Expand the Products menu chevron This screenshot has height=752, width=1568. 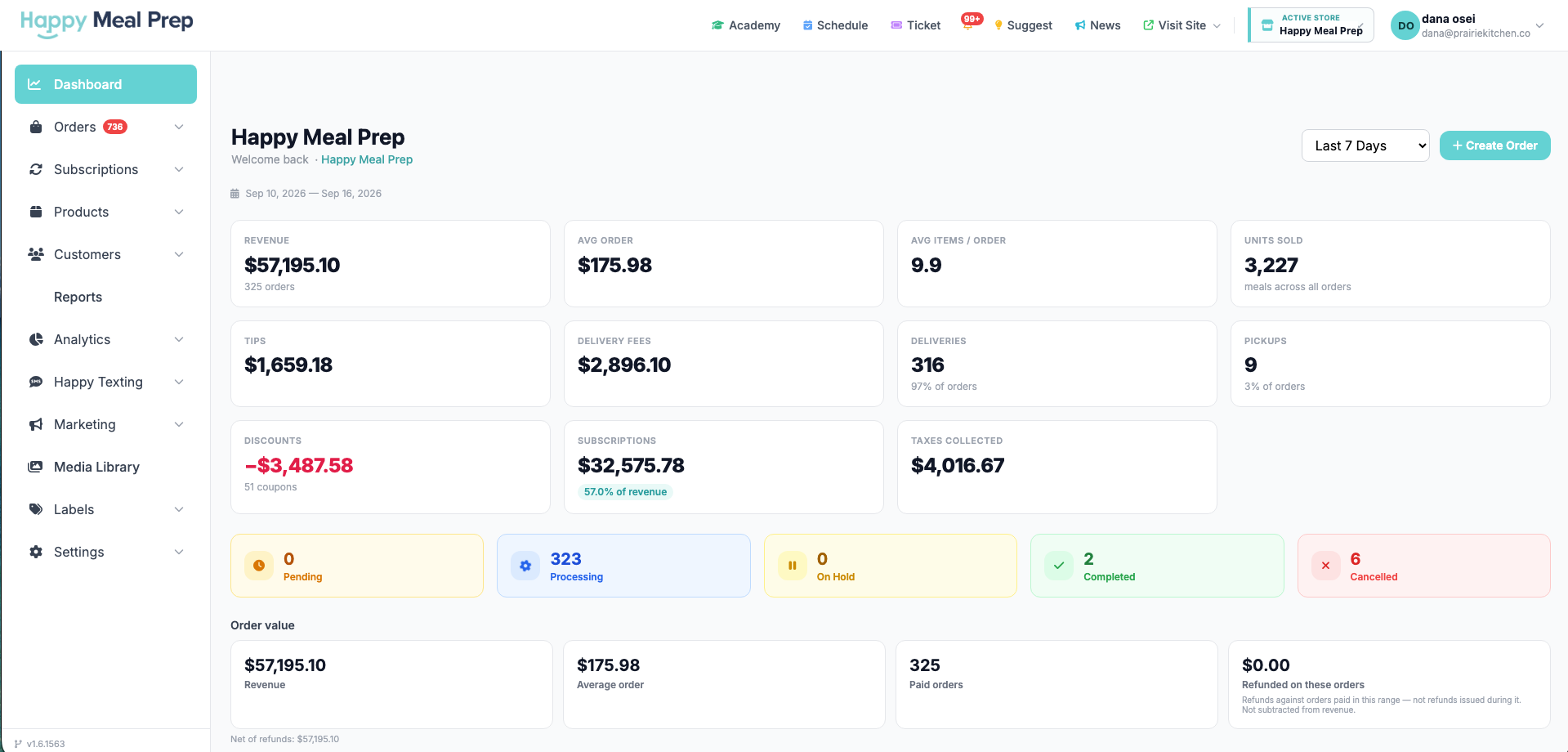pos(179,212)
